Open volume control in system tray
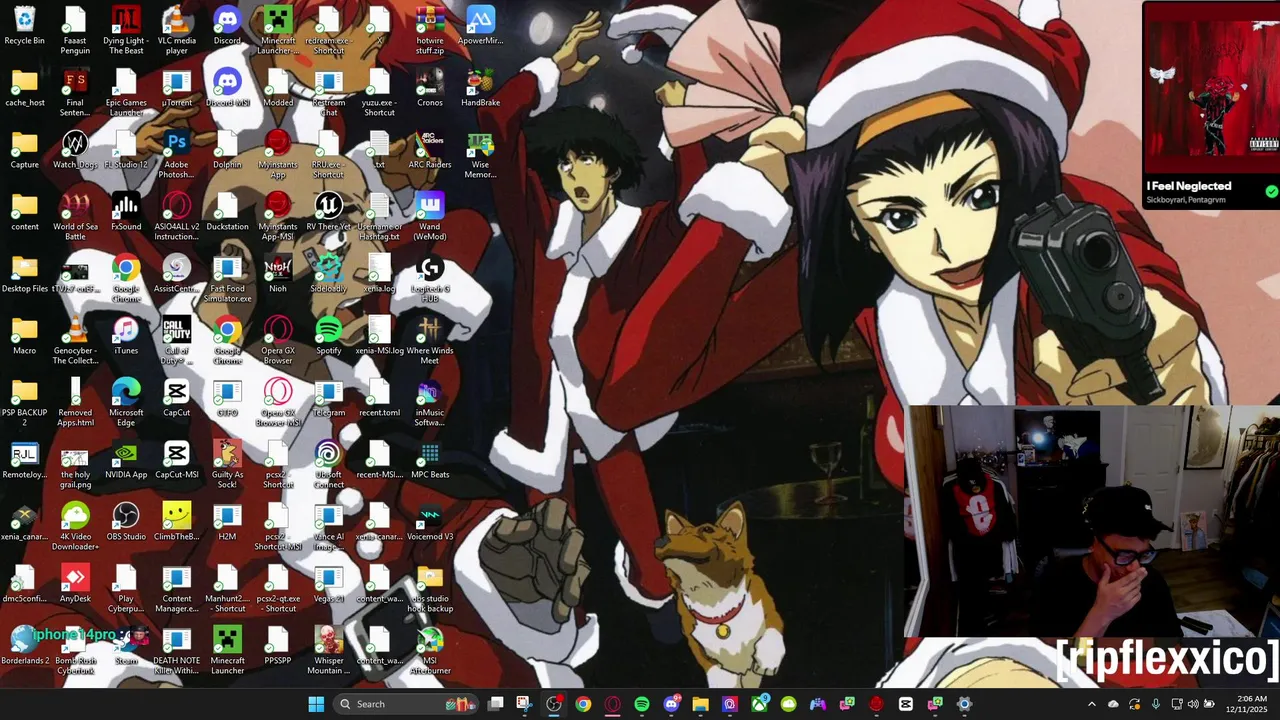The width and height of the screenshot is (1280, 720). [x=1192, y=704]
